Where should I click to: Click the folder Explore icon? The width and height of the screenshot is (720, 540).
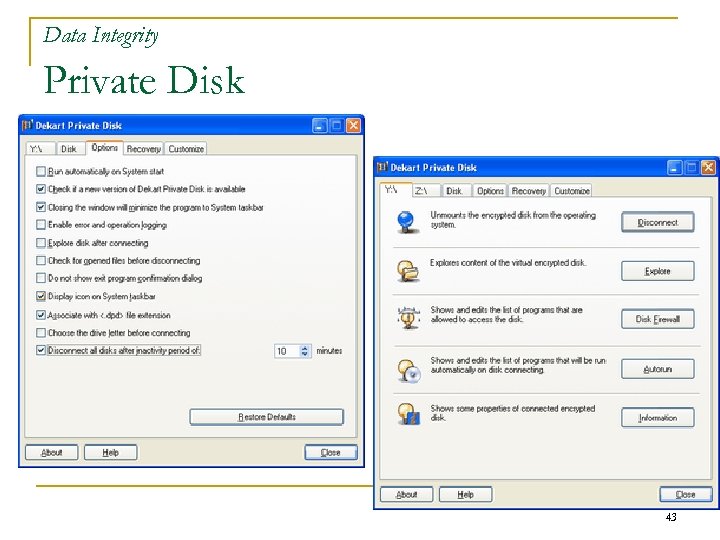[408, 270]
